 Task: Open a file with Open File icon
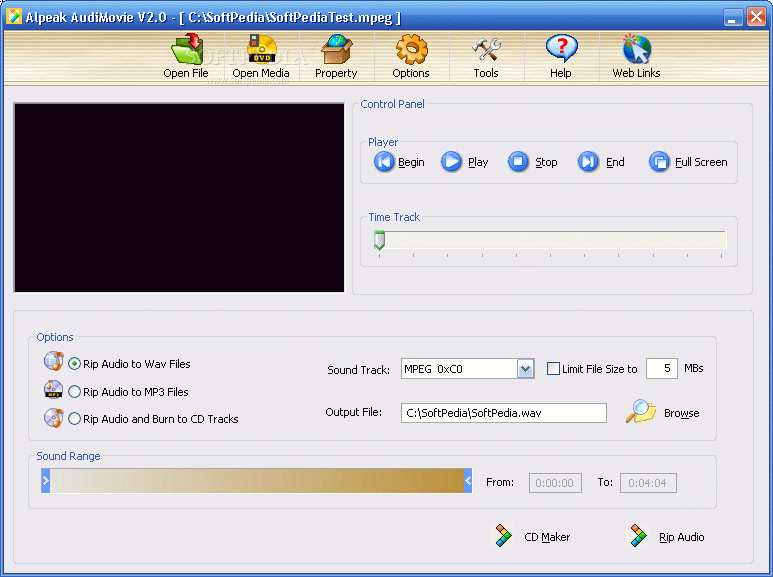click(x=187, y=49)
